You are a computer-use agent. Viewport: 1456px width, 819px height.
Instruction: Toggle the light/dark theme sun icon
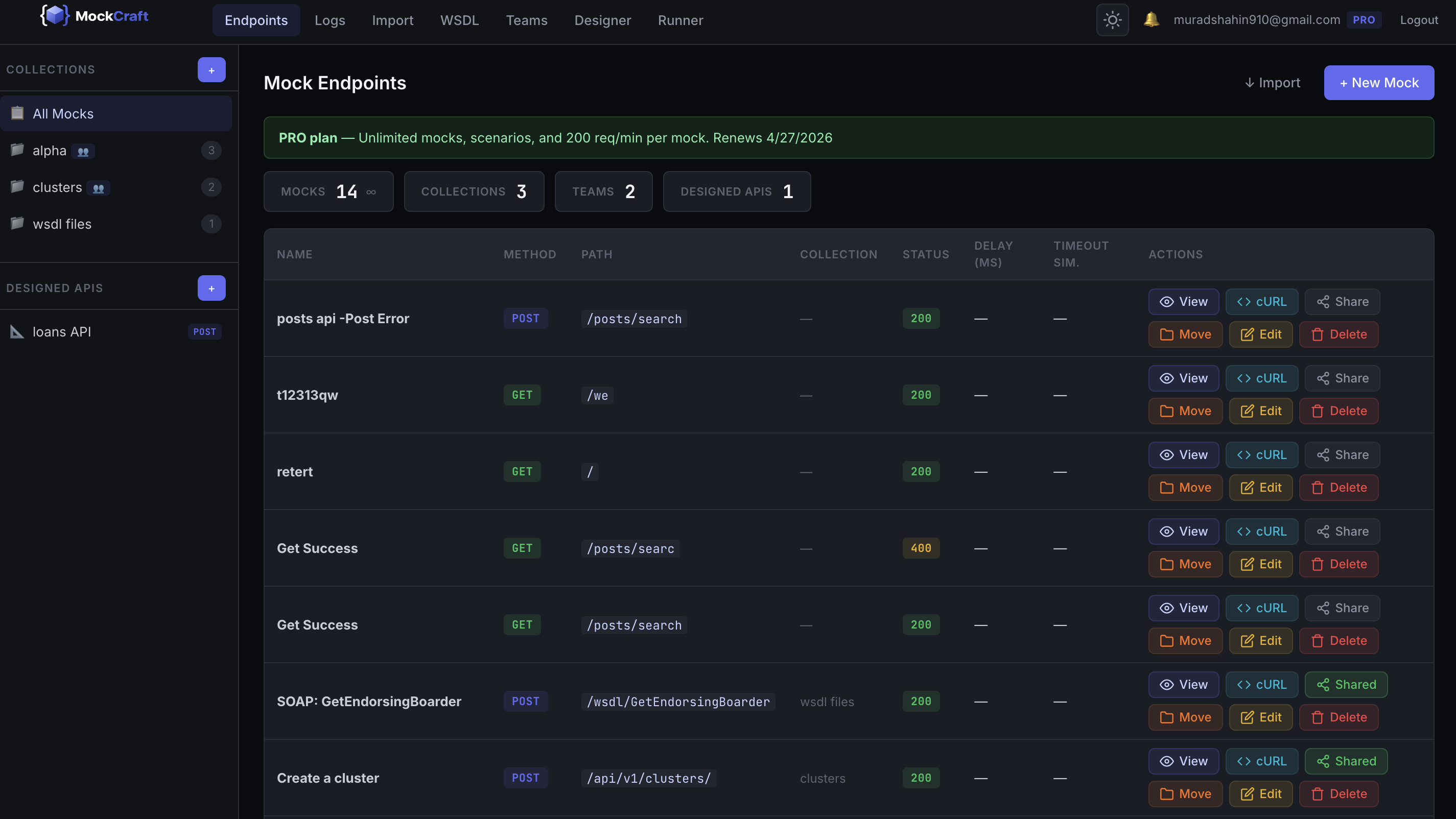(1112, 20)
